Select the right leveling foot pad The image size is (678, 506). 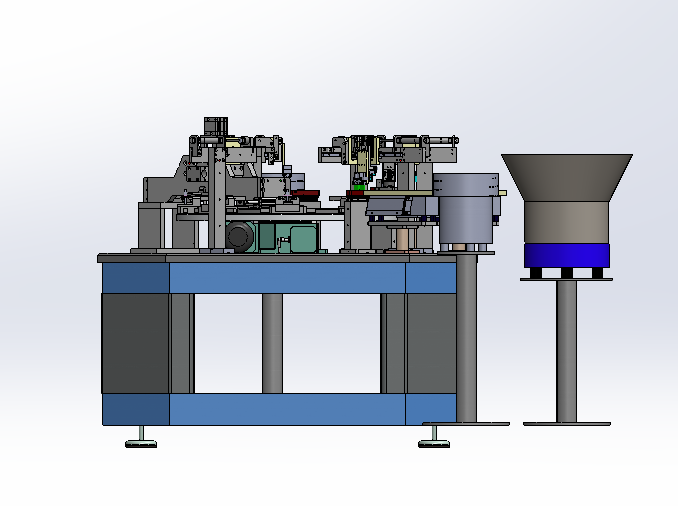tap(434, 444)
